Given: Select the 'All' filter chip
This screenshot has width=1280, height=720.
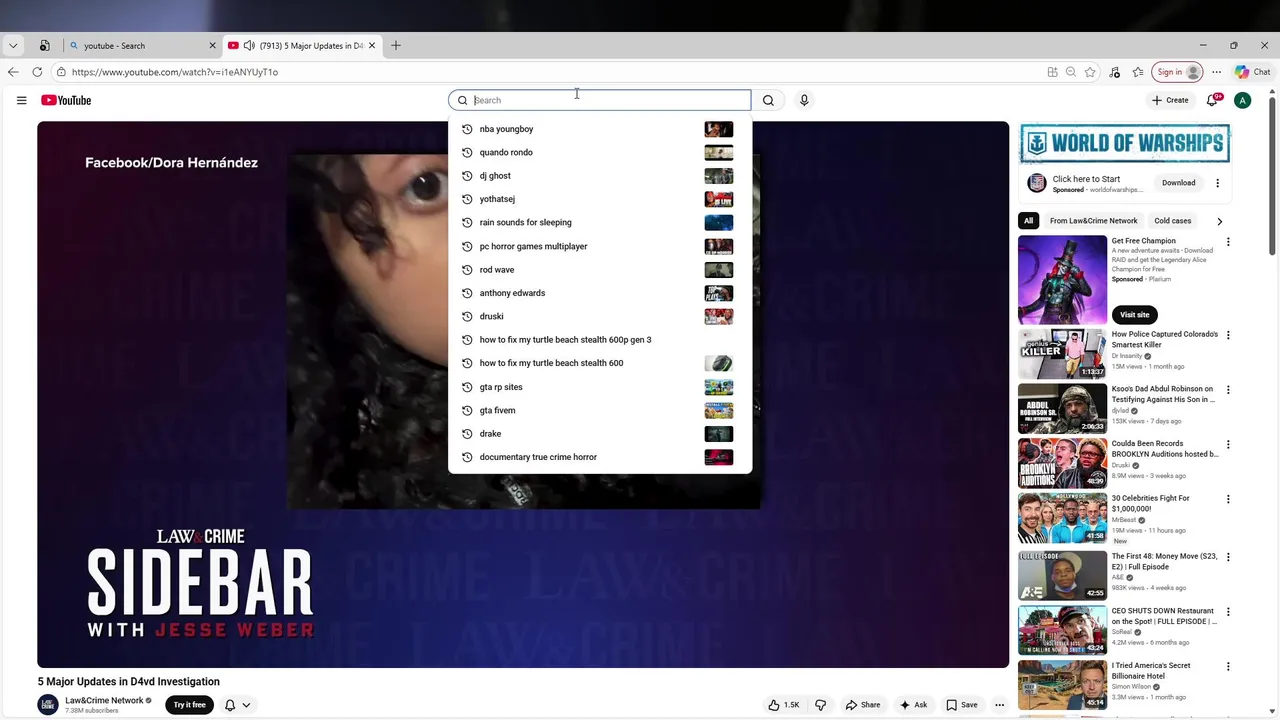Looking at the screenshot, I should pos(1028,221).
